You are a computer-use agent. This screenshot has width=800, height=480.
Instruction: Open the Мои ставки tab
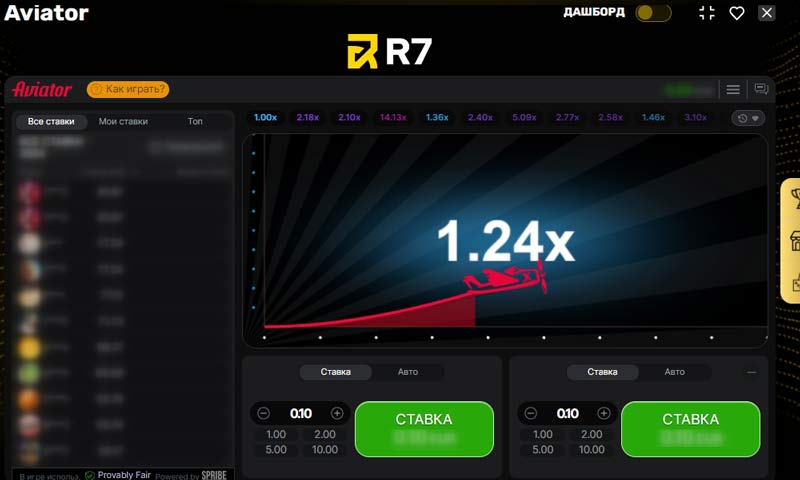123,122
